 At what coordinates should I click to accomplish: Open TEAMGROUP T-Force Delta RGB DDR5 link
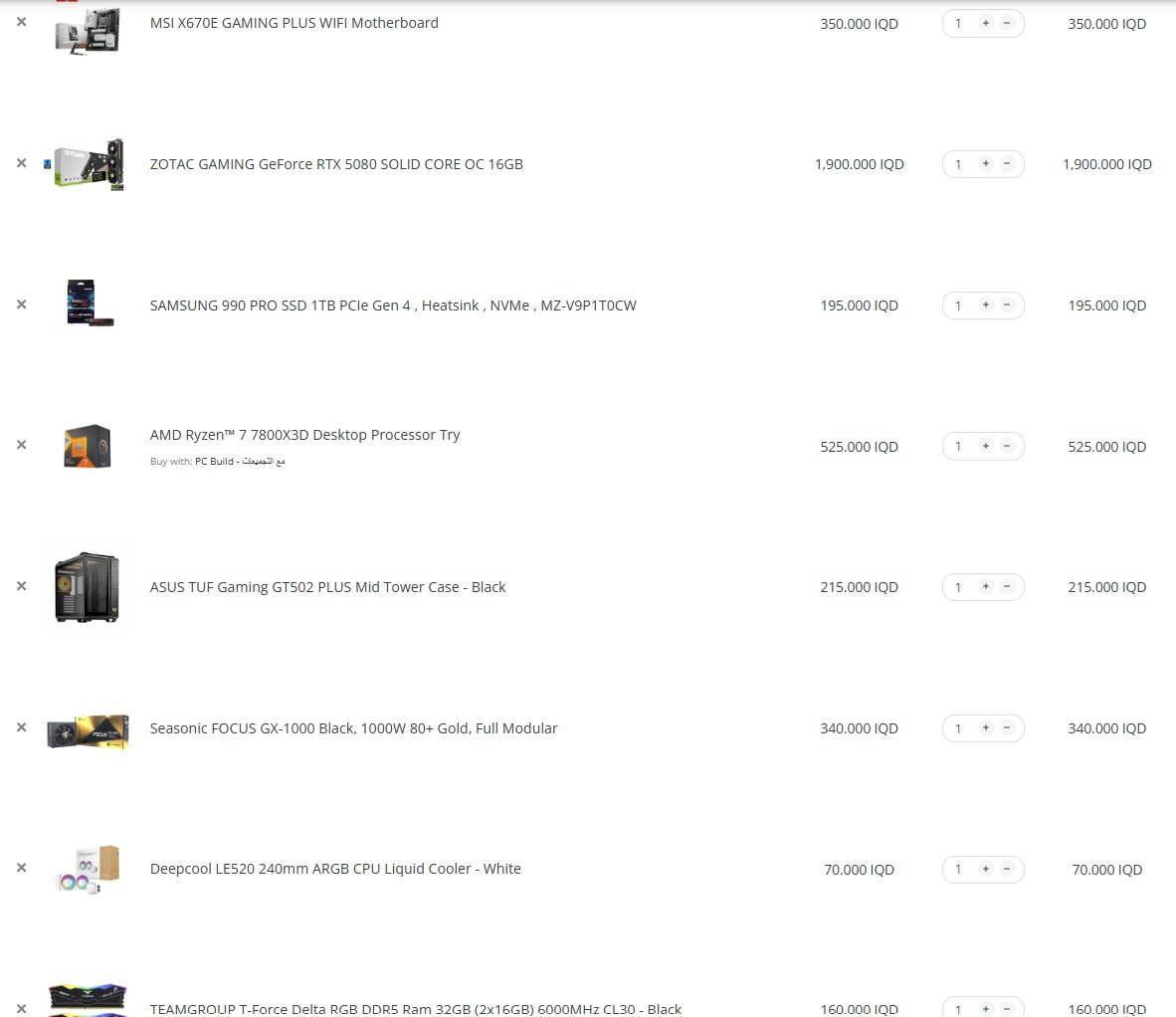click(416, 1009)
